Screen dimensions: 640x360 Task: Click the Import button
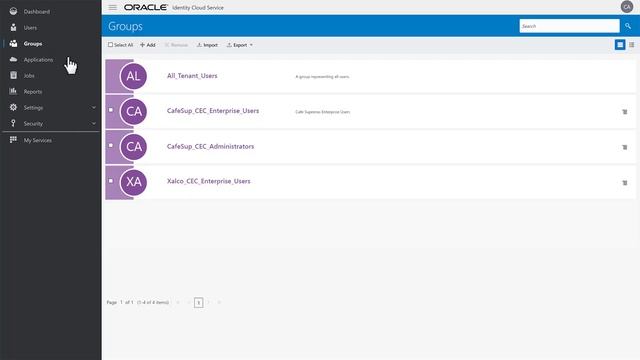(x=207, y=45)
